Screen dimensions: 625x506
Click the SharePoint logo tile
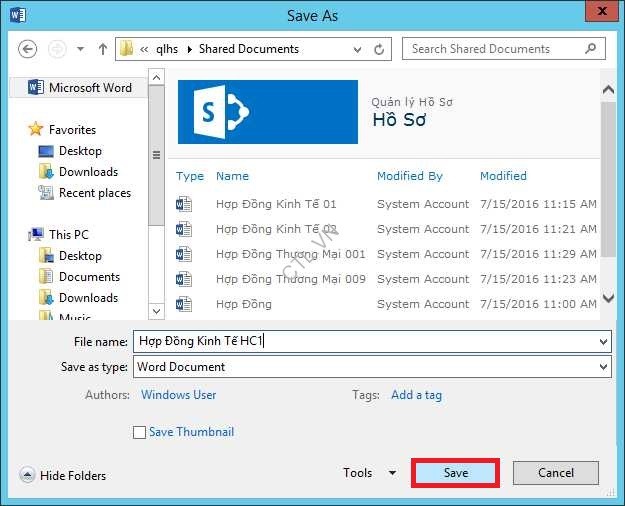(x=267, y=112)
